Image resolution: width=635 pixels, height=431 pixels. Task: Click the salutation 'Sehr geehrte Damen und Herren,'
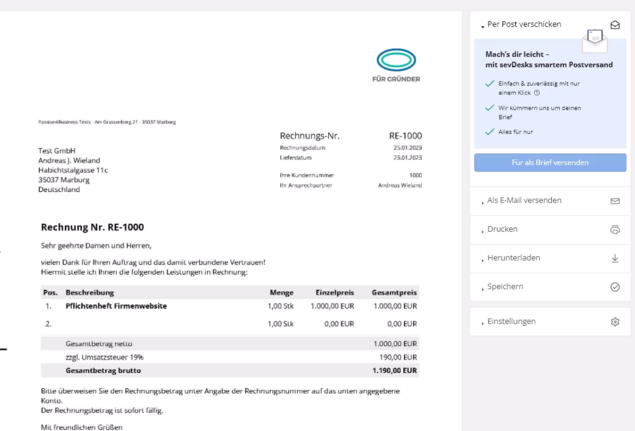[96, 246]
